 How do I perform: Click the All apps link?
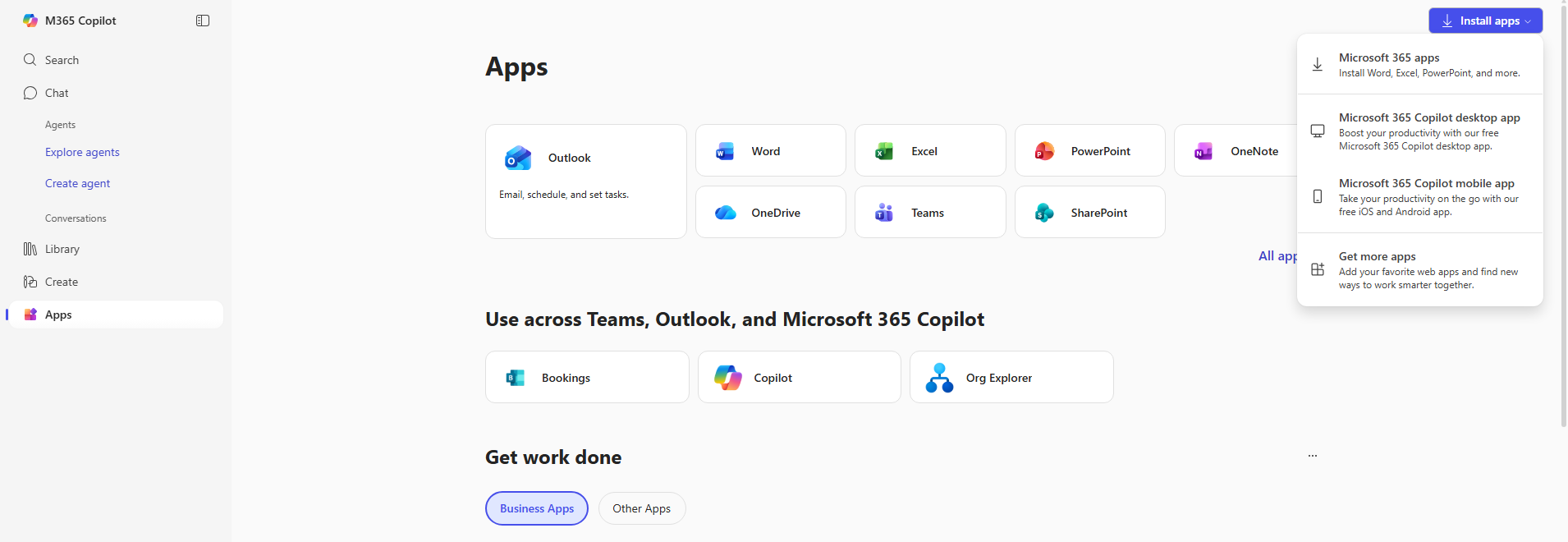1277,256
